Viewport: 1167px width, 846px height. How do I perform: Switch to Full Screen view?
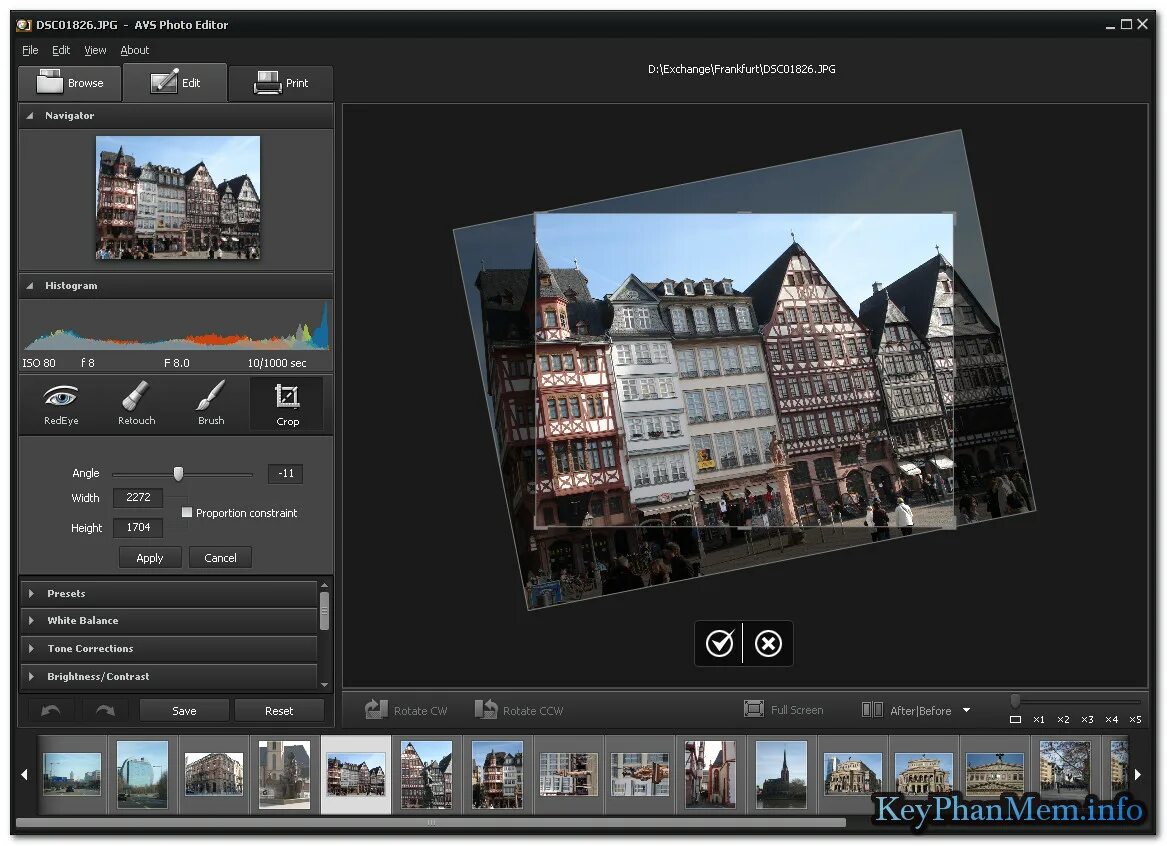(784, 710)
